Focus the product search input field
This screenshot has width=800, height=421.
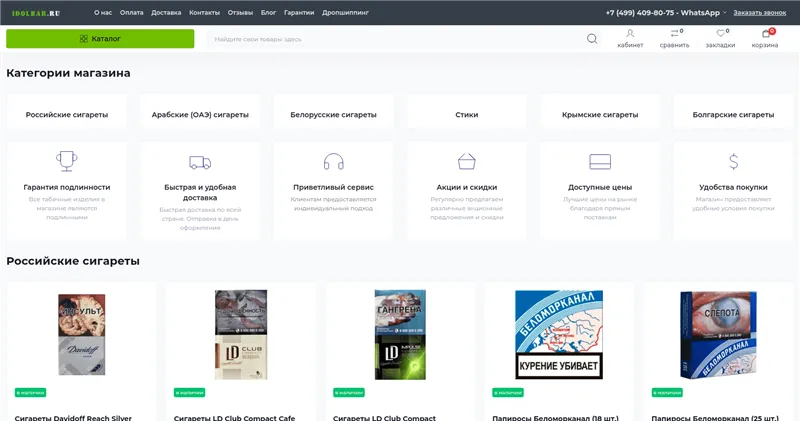[x=395, y=39]
